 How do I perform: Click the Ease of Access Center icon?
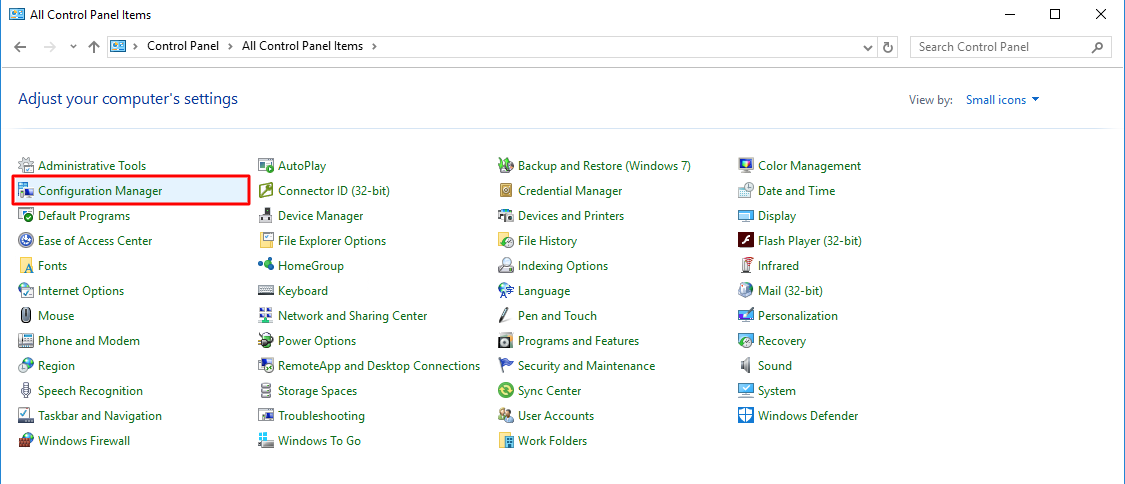point(26,241)
